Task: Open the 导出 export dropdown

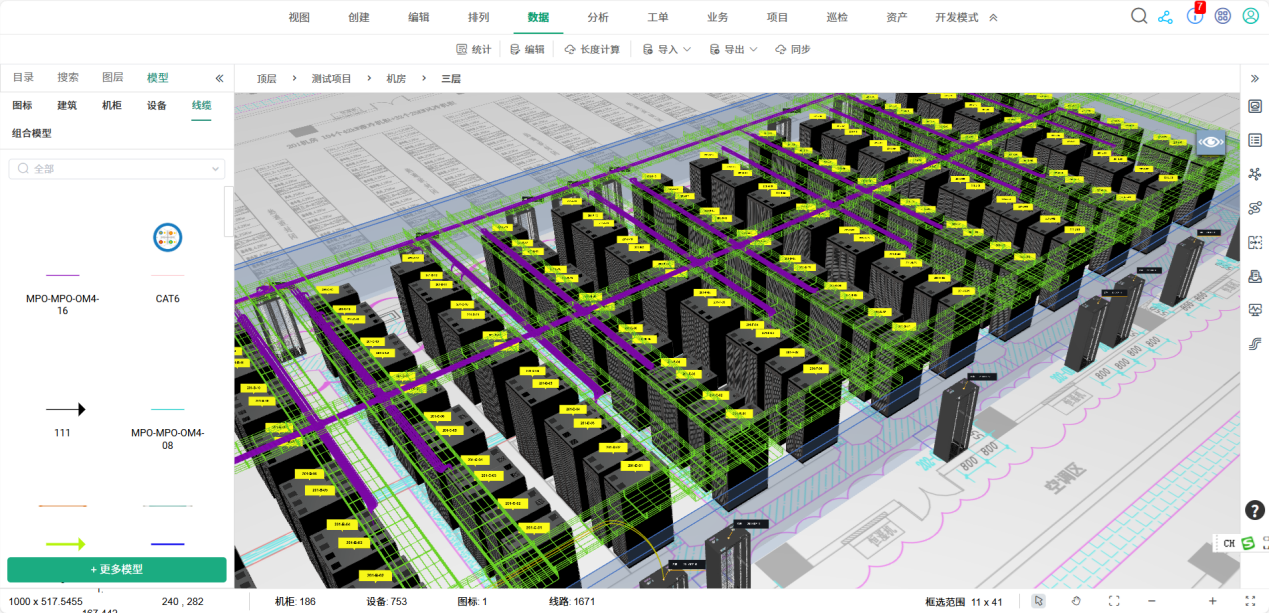Action: (733, 49)
